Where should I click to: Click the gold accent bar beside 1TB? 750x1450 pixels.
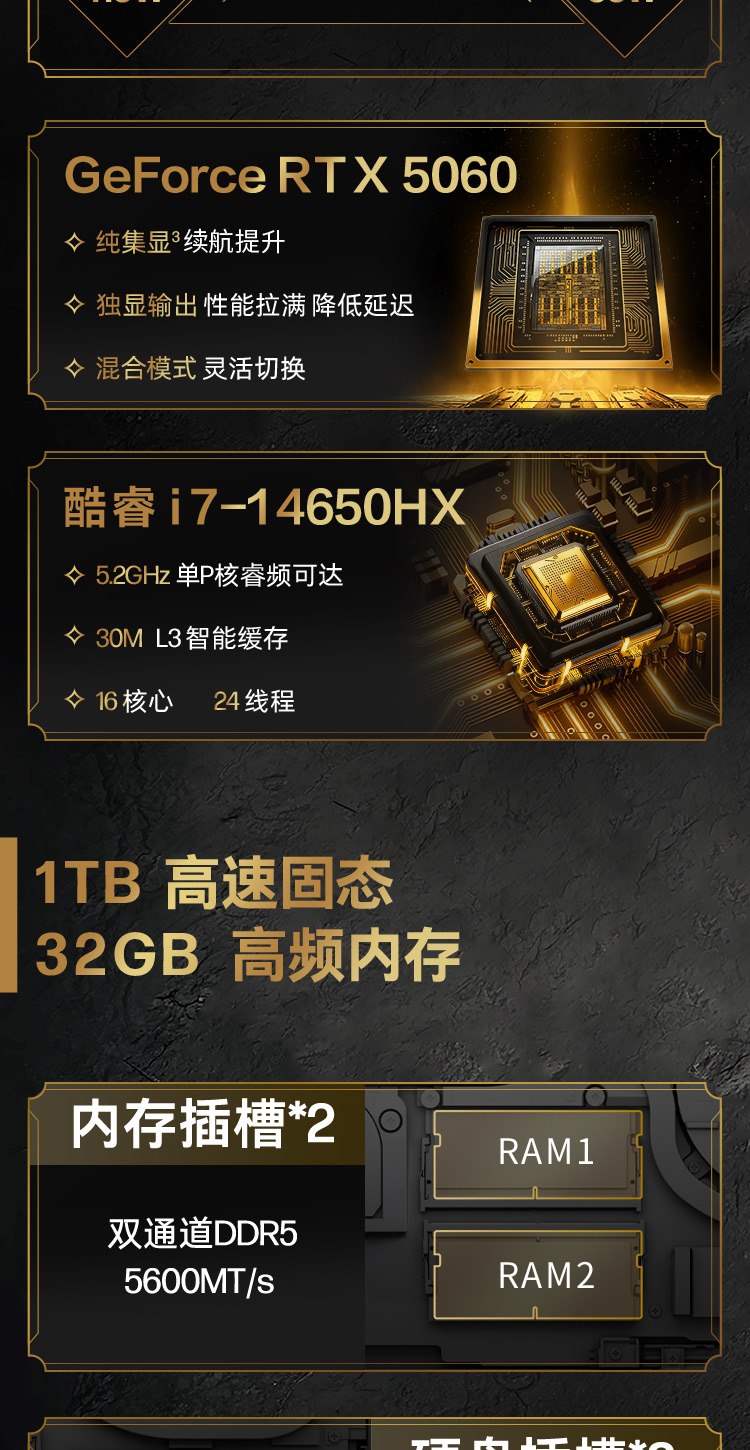(8, 914)
